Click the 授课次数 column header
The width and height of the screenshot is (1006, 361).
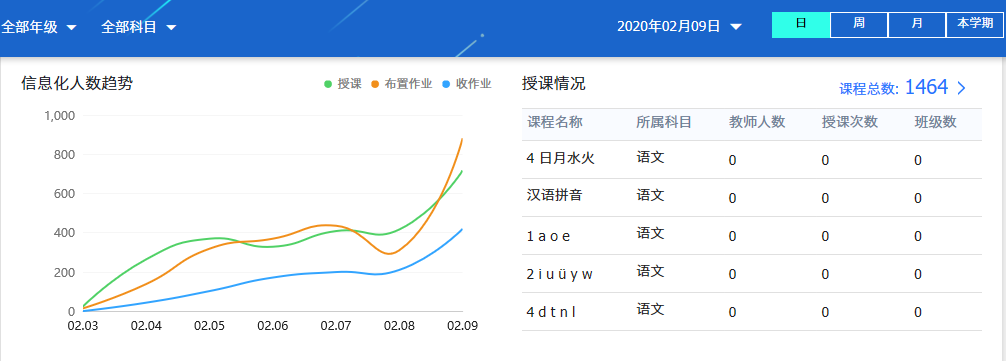coord(849,122)
